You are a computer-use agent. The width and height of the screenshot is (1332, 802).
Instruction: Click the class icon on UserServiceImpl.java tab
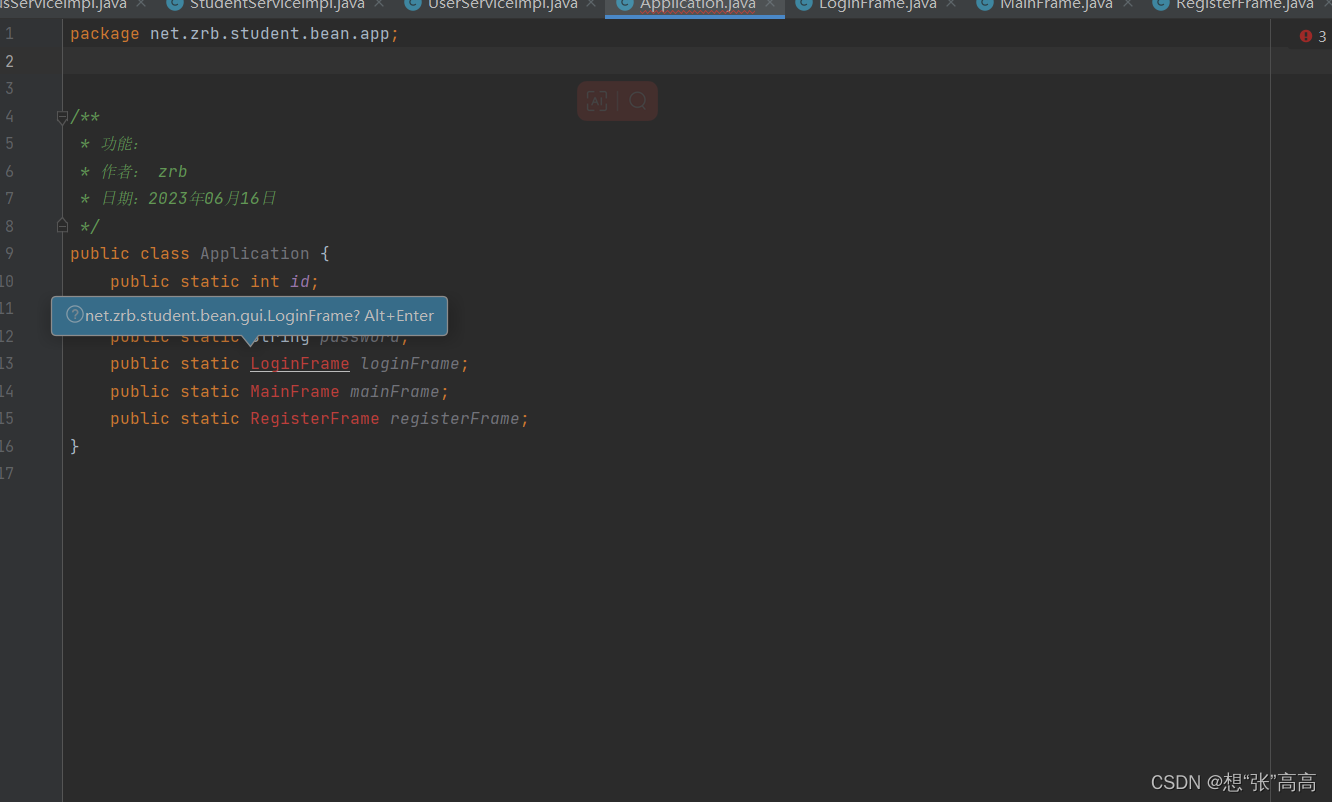coord(412,4)
